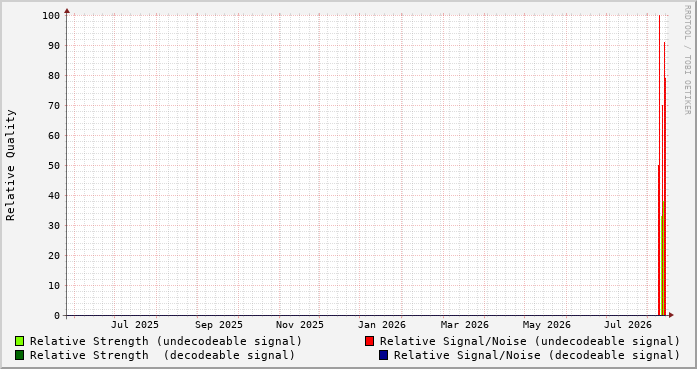Click the light green undecodeable strength swatch
The image size is (697, 369).
(19, 341)
